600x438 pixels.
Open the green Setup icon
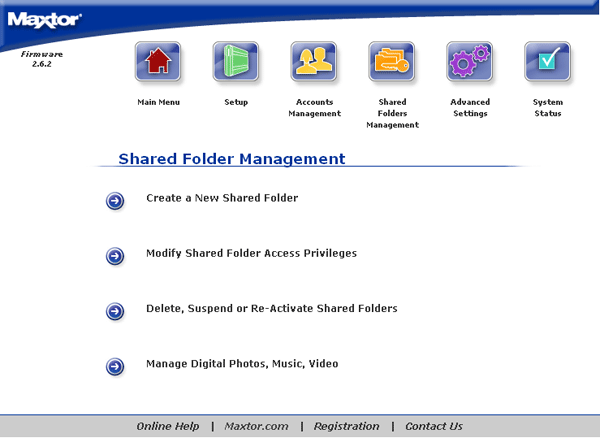[236, 61]
